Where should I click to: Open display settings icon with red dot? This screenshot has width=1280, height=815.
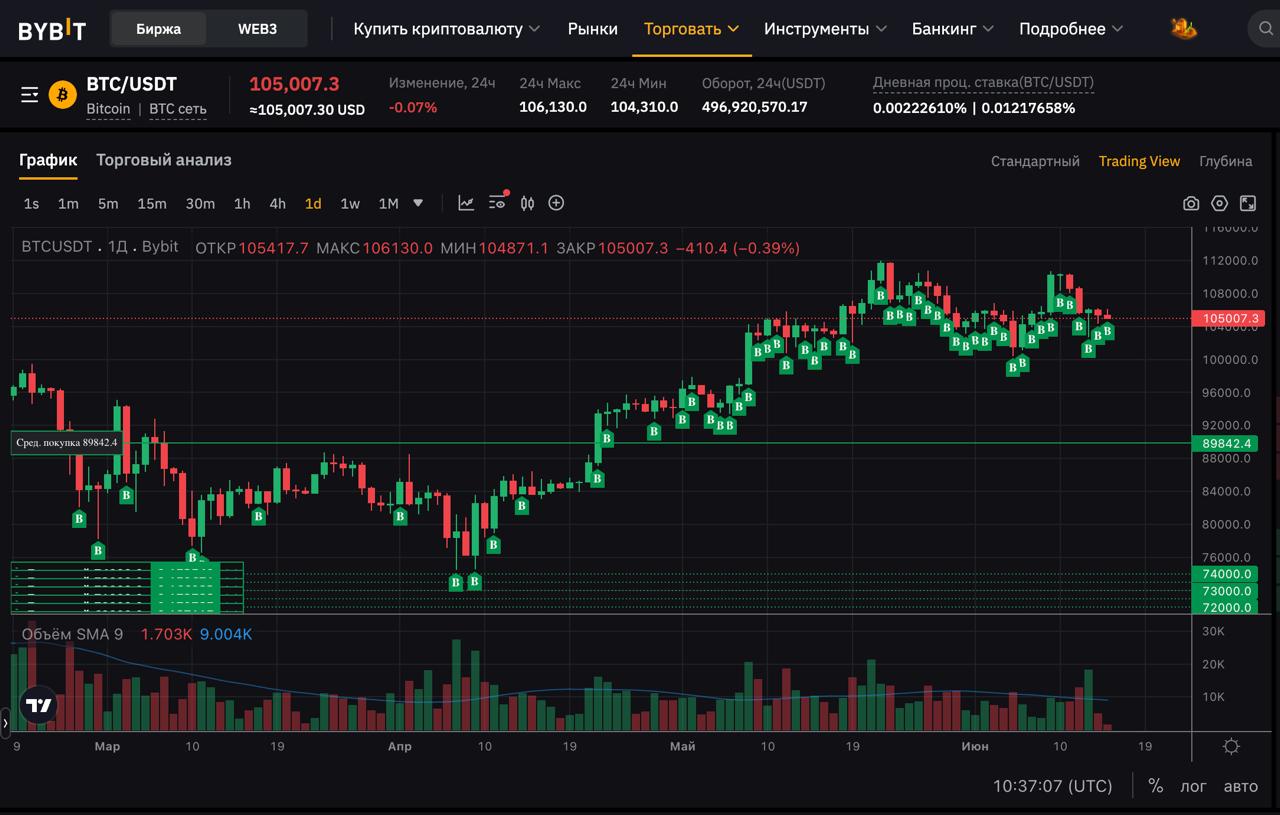498,202
